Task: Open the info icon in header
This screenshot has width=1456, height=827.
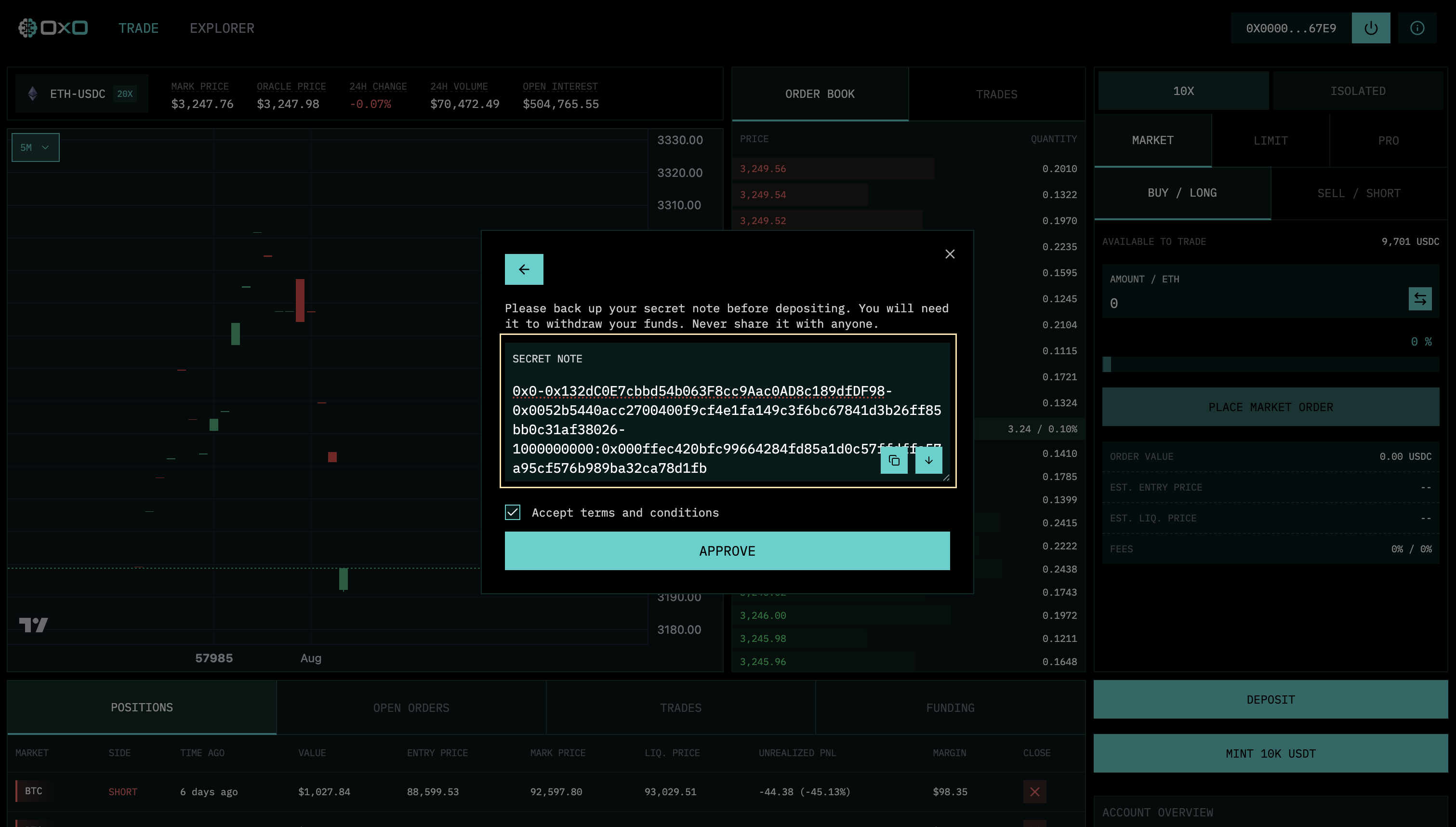Action: (1417, 28)
